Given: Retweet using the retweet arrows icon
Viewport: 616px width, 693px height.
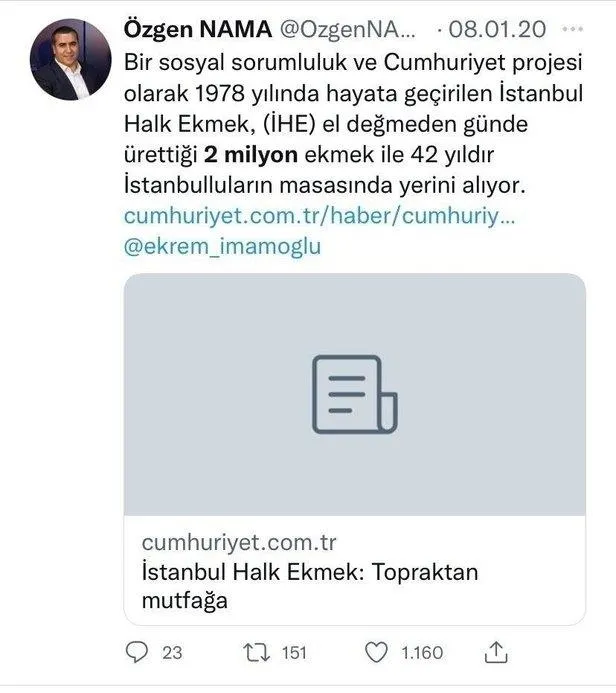Looking at the screenshot, I should [256, 653].
